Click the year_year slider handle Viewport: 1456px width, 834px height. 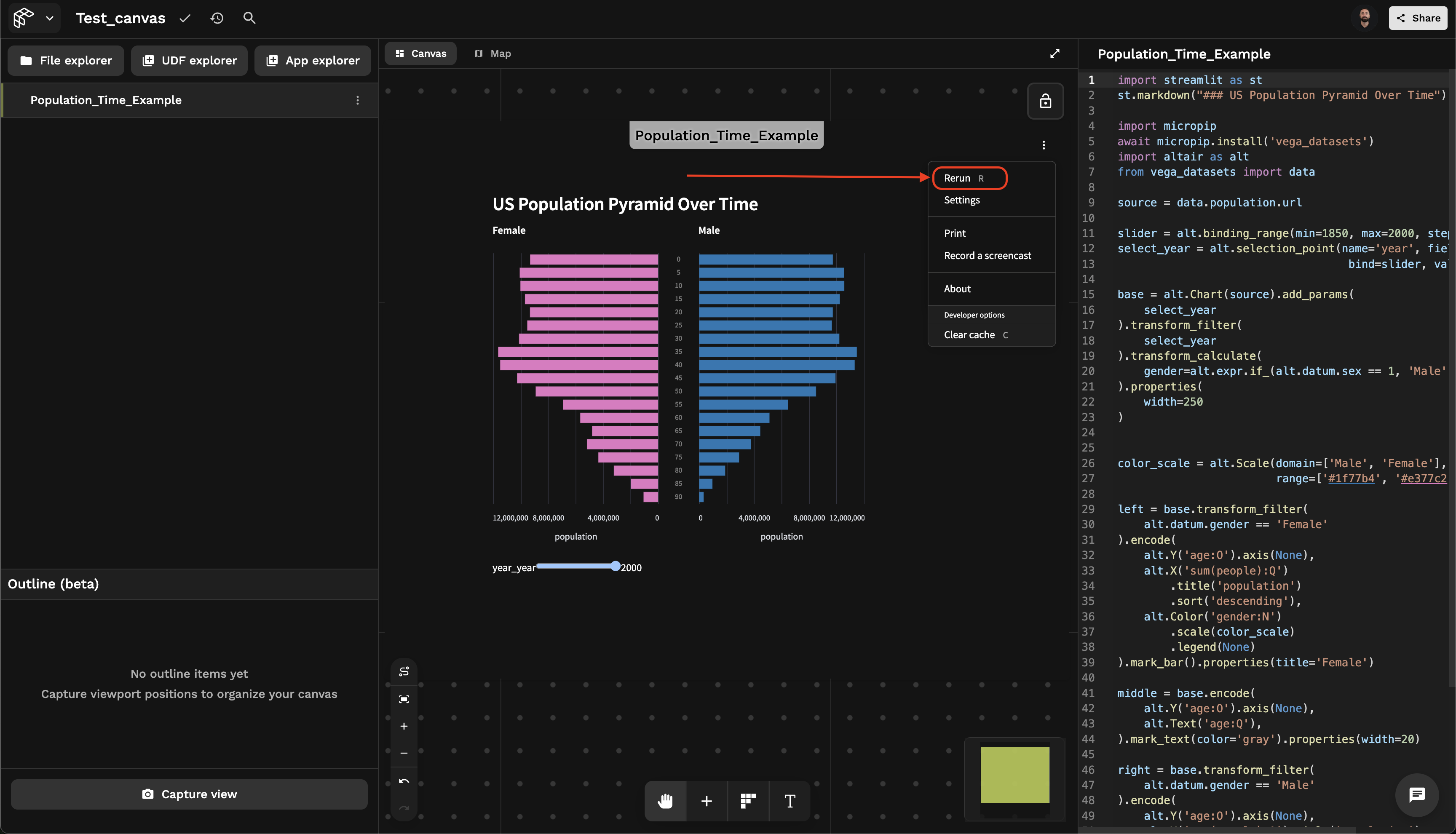tap(615, 566)
